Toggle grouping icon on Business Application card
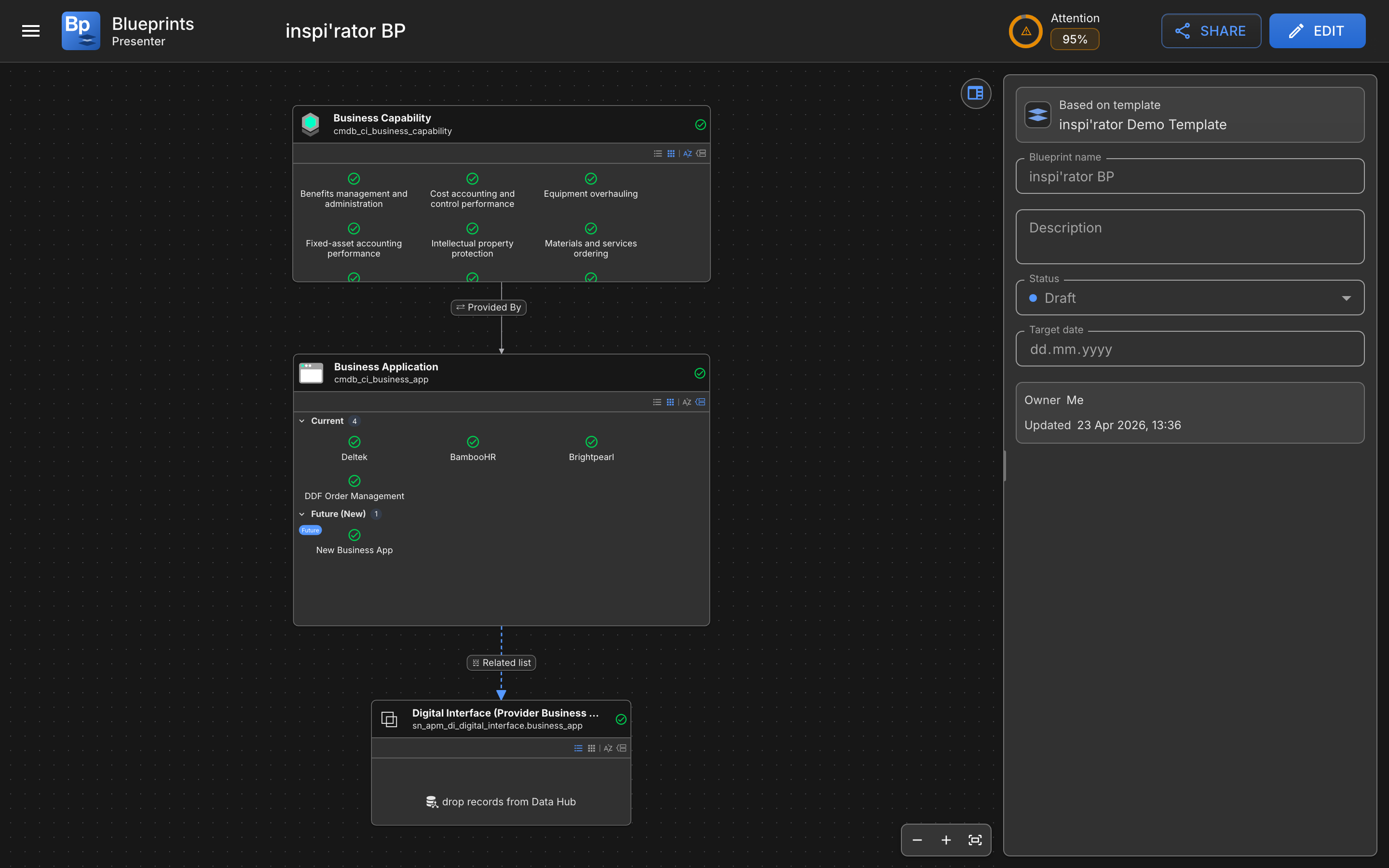The height and width of the screenshot is (868, 1389). point(700,402)
